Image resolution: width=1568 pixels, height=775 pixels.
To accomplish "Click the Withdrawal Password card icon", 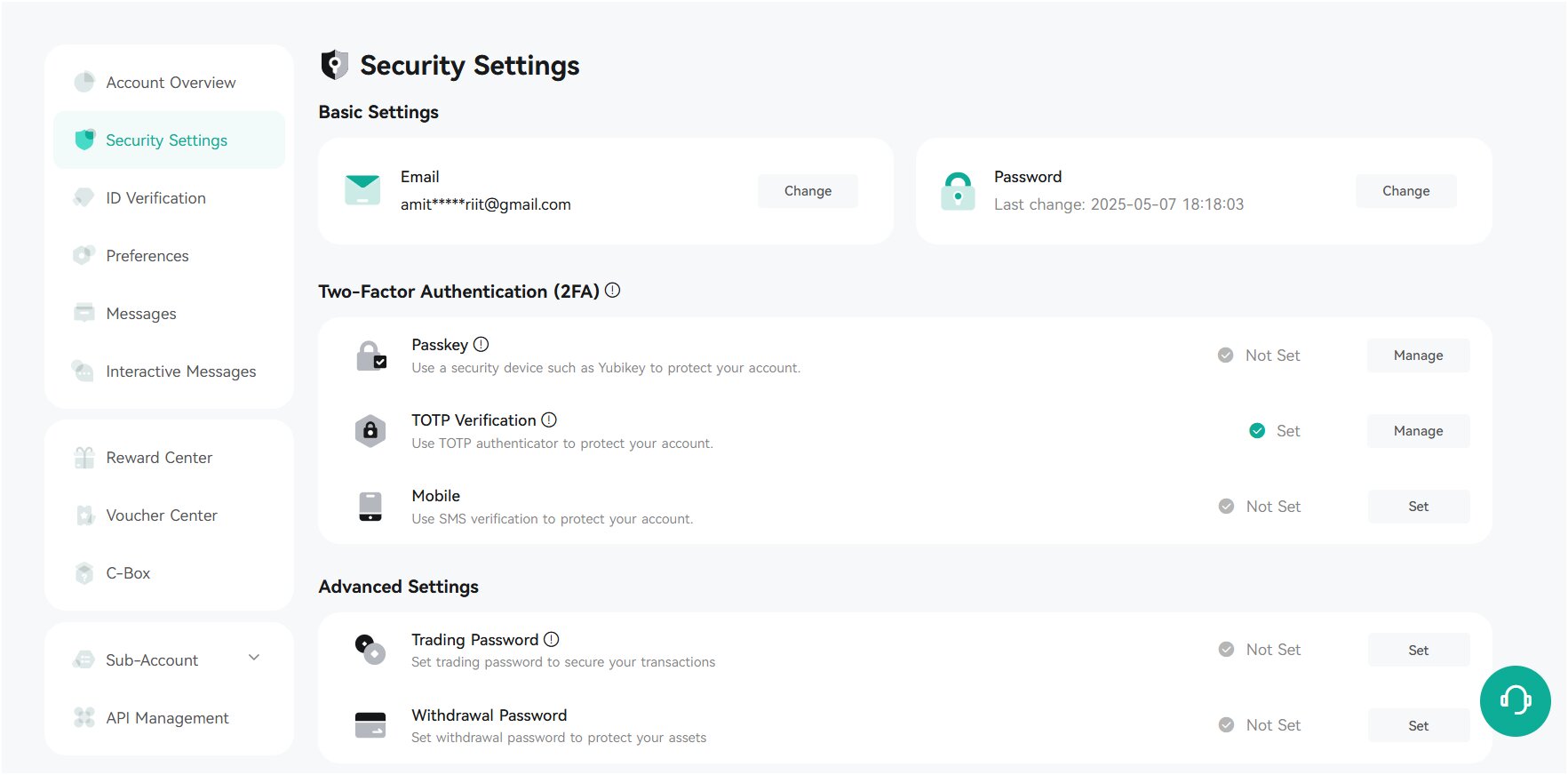I will click(370, 725).
